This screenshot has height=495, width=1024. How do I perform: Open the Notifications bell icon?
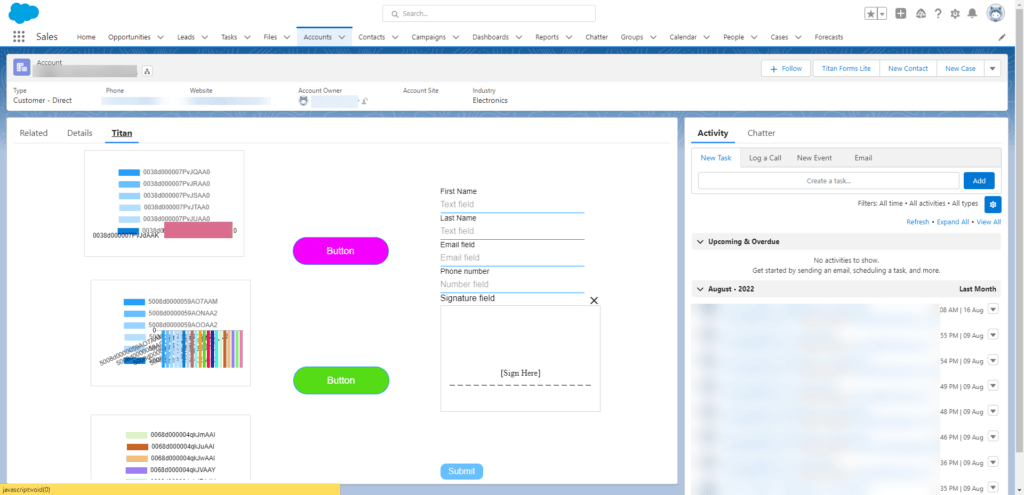pyautogui.click(x=972, y=14)
